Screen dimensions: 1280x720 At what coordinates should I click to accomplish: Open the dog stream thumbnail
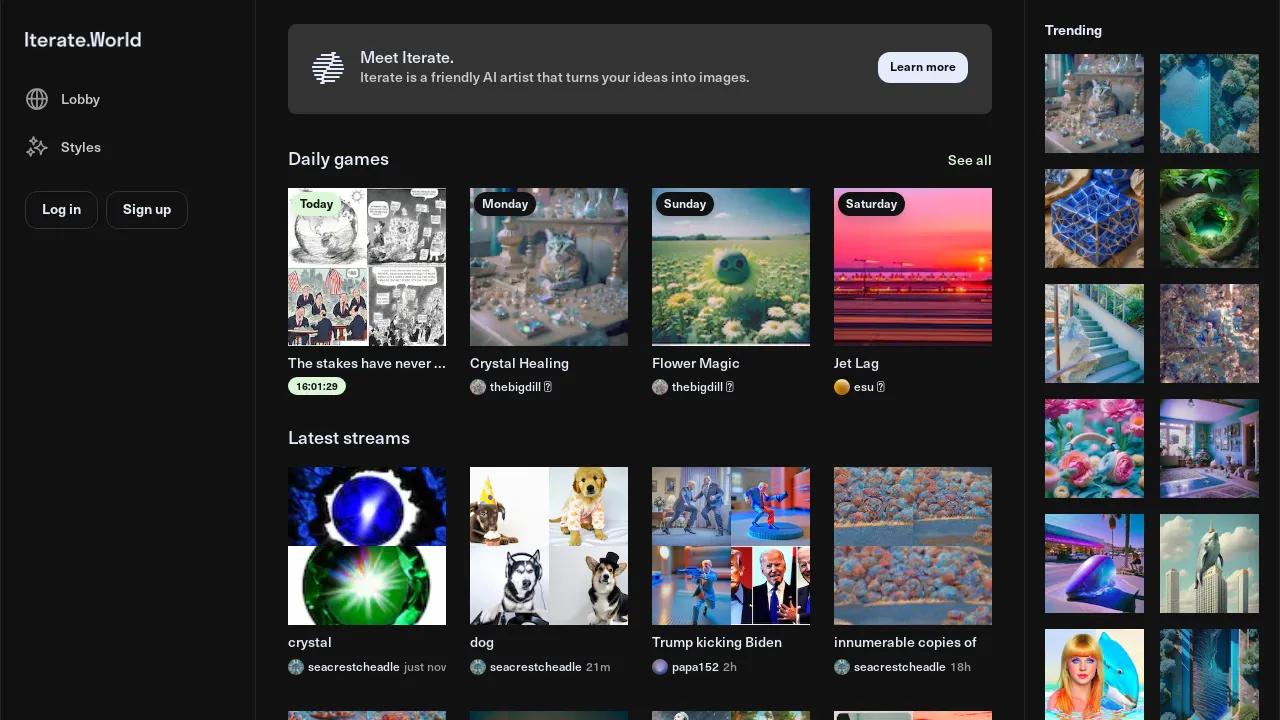(x=549, y=546)
